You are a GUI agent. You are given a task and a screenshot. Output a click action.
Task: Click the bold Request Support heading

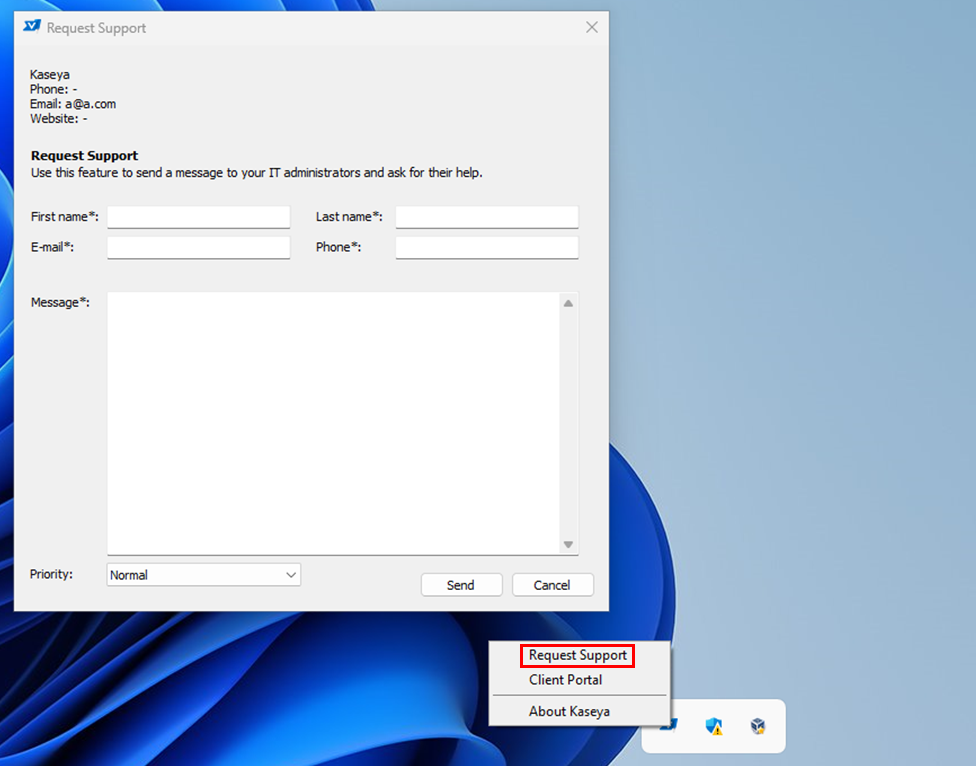pyautogui.click(x=85, y=156)
